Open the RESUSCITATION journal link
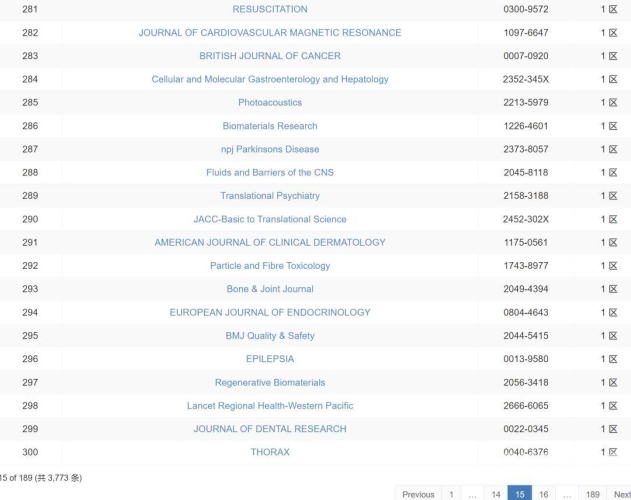This screenshot has height=500, width=631. tap(270, 9)
